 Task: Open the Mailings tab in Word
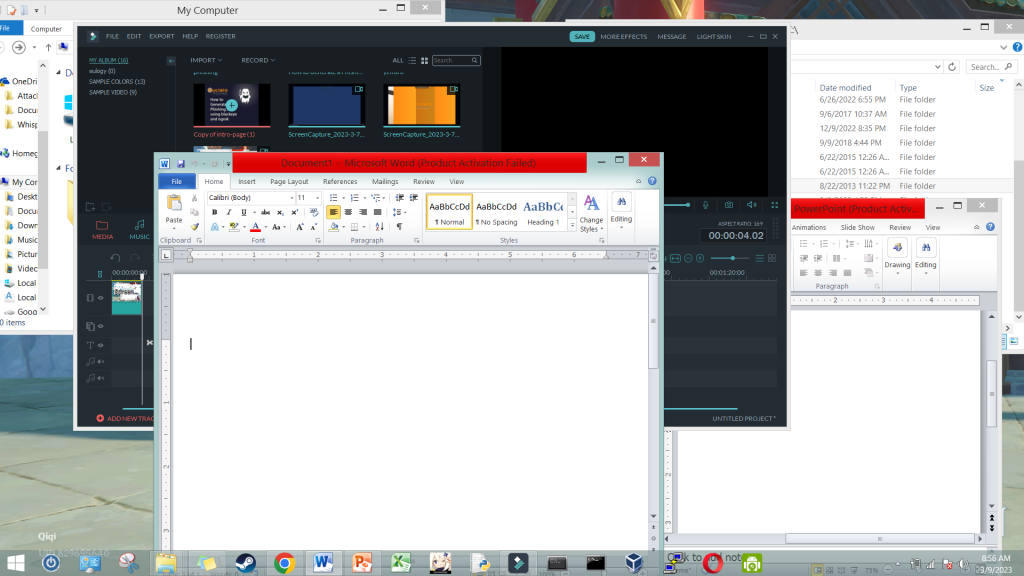point(385,182)
